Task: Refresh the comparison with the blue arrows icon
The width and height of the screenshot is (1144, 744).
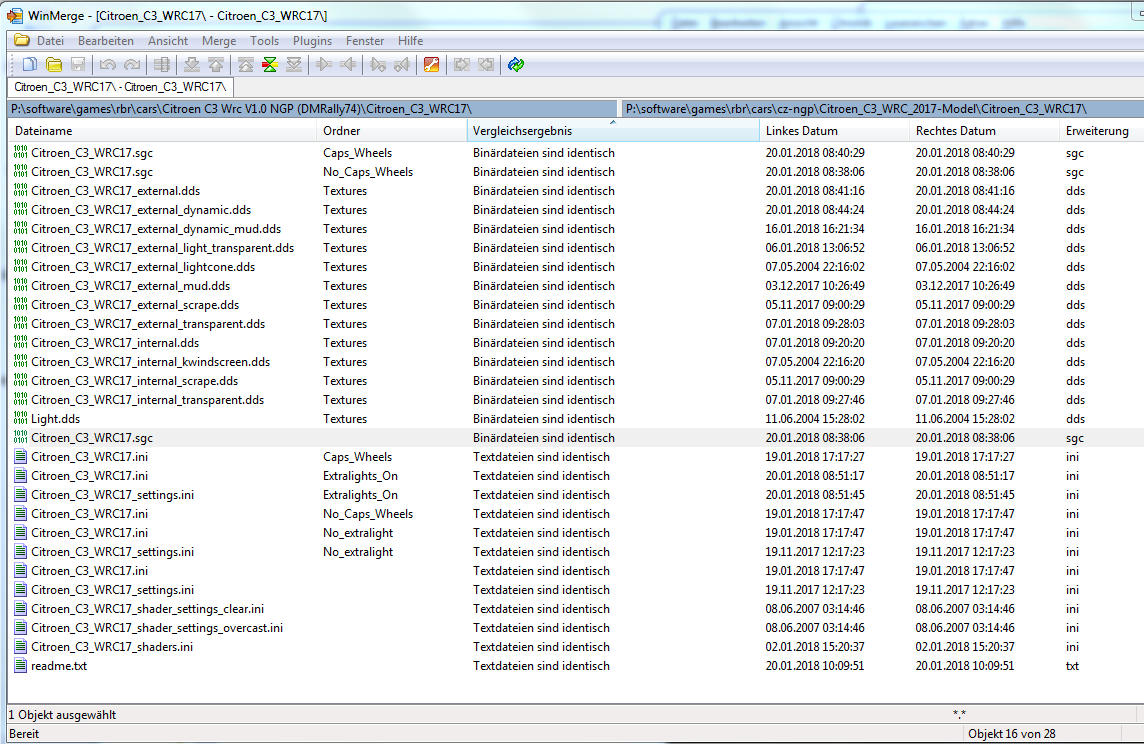Action: pyautogui.click(x=516, y=65)
